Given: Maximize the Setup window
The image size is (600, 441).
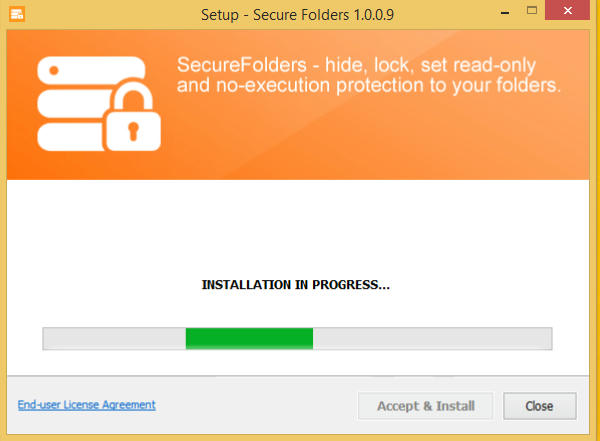Looking at the screenshot, I should coord(532,10).
